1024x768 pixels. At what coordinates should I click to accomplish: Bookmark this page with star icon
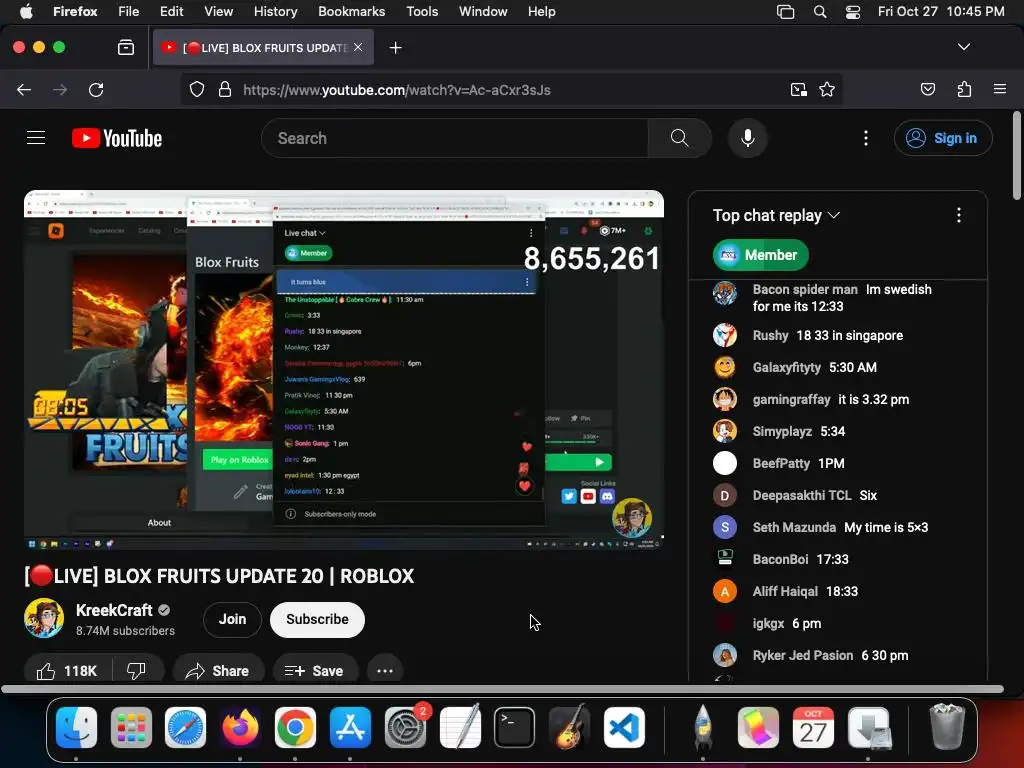coord(827,89)
